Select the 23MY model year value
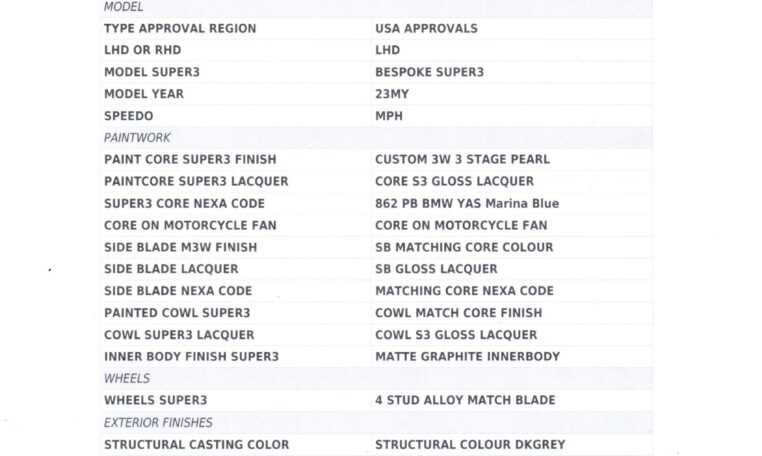The height and width of the screenshot is (456, 762). (x=392, y=94)
